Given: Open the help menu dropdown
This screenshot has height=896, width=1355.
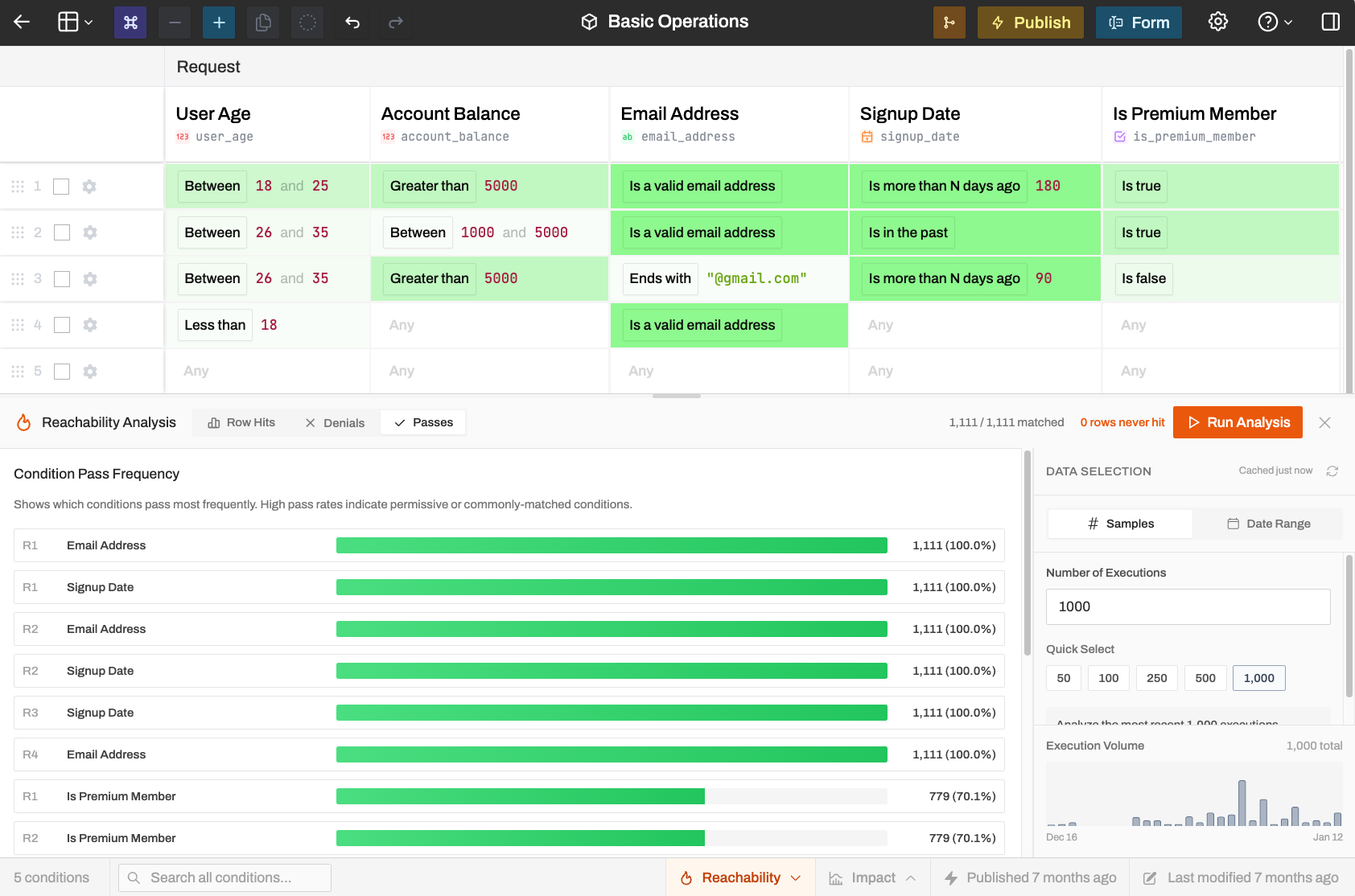Looking at the screenshot, I should tap(1275, 22).
